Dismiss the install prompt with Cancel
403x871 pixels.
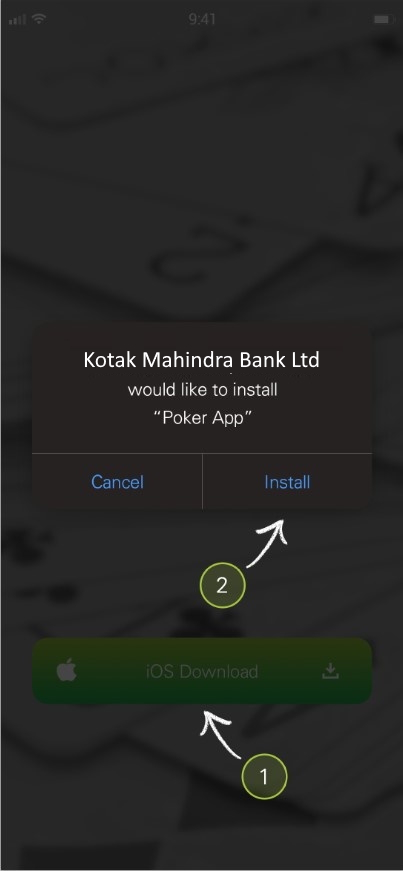coord(117,482)
